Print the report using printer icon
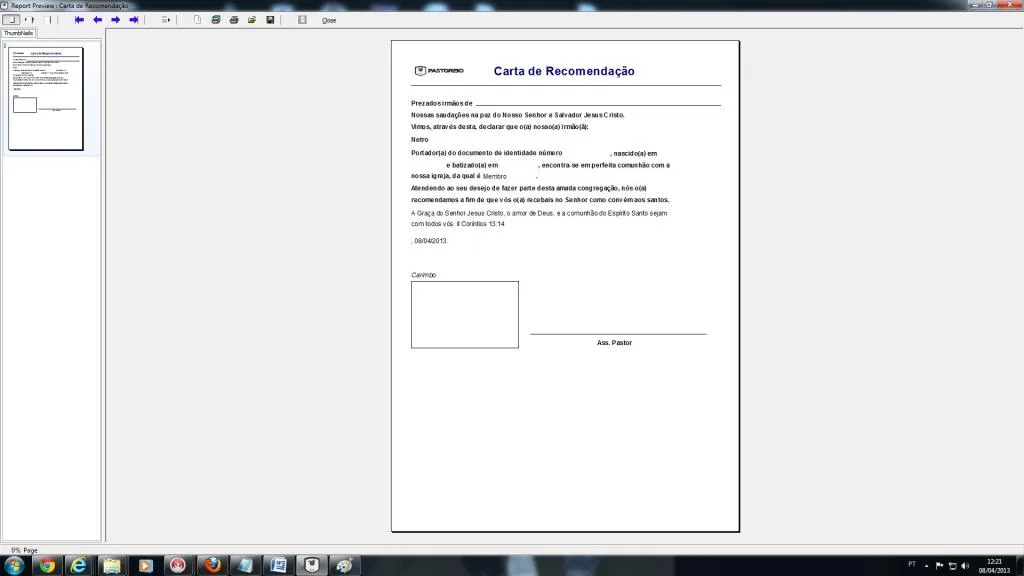This screenshot has height=576, width=1024. click(234, 20)
